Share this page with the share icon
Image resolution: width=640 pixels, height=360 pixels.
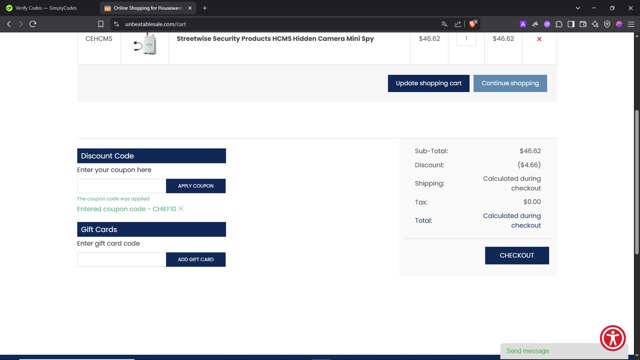tap(458, 24)
